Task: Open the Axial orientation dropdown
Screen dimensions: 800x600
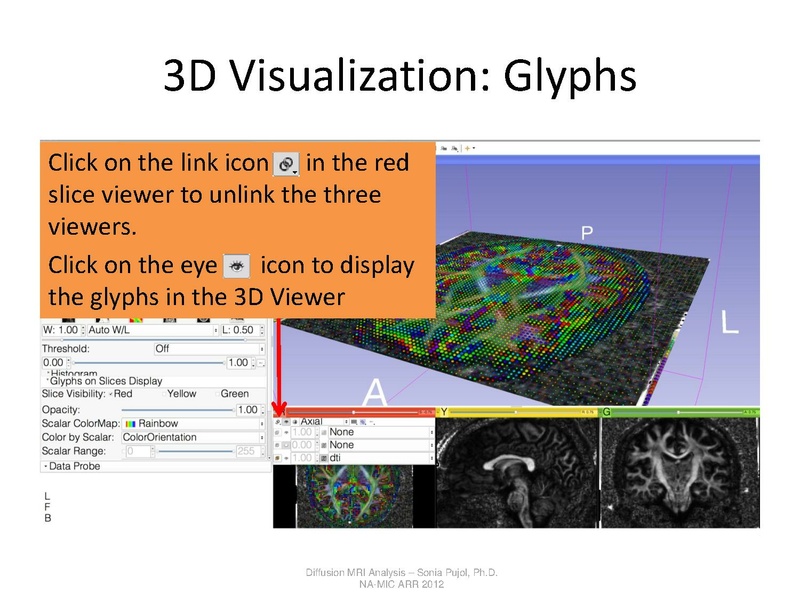Action: [324, 422]
